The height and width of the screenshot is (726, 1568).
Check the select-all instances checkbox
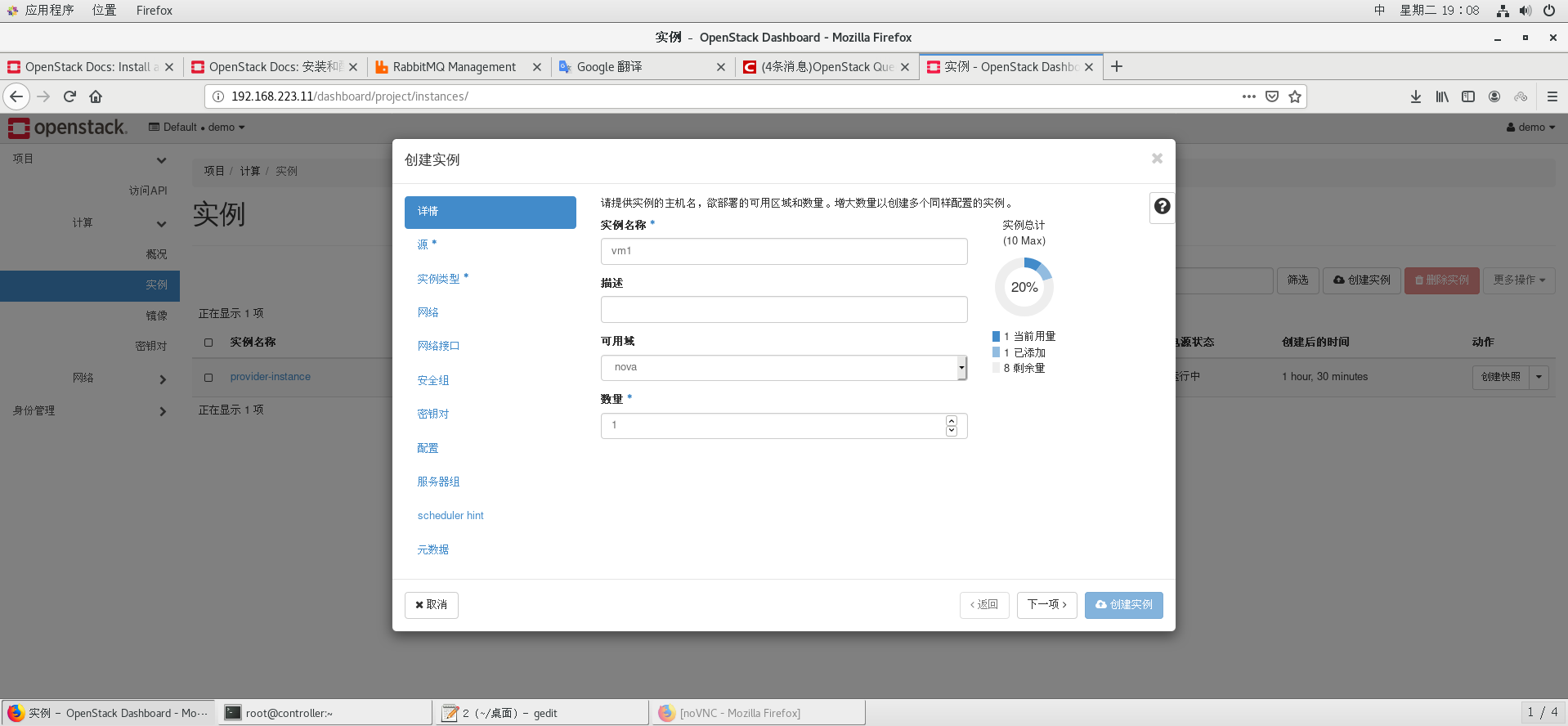click(x=208, y=343)
